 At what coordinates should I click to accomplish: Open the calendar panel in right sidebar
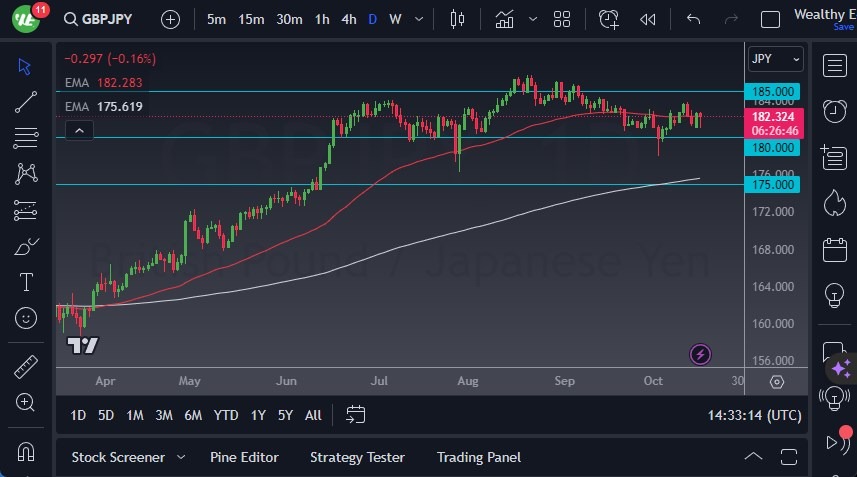tap(834, 249)
